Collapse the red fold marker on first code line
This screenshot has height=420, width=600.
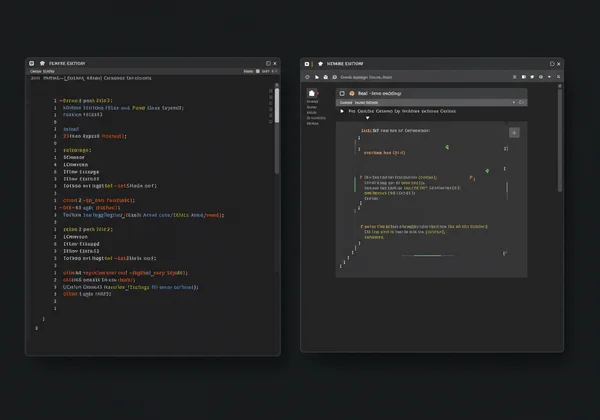(x=60, y=101)
